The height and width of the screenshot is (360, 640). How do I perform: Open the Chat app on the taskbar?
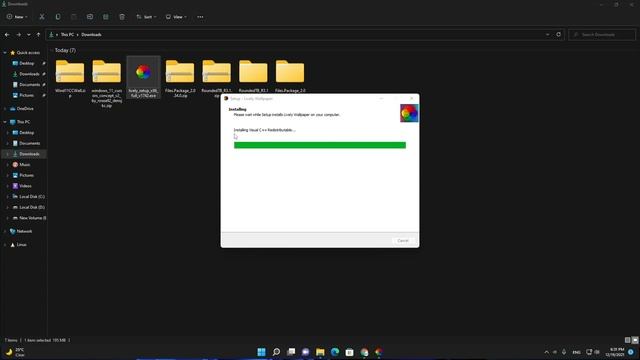click(305, 352)
